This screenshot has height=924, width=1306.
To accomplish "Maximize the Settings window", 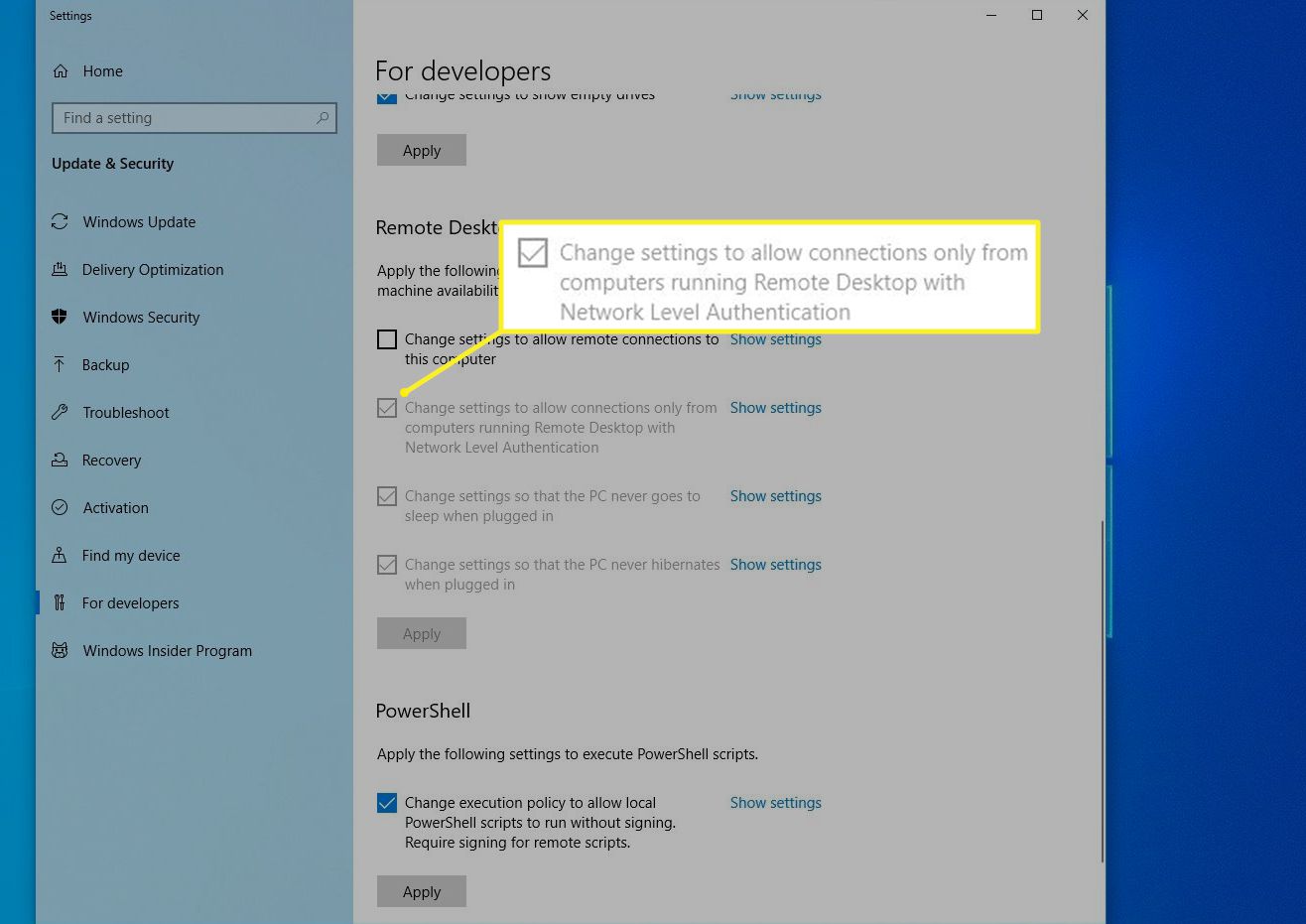I will pyautogui.click(x=1037, y=15).
